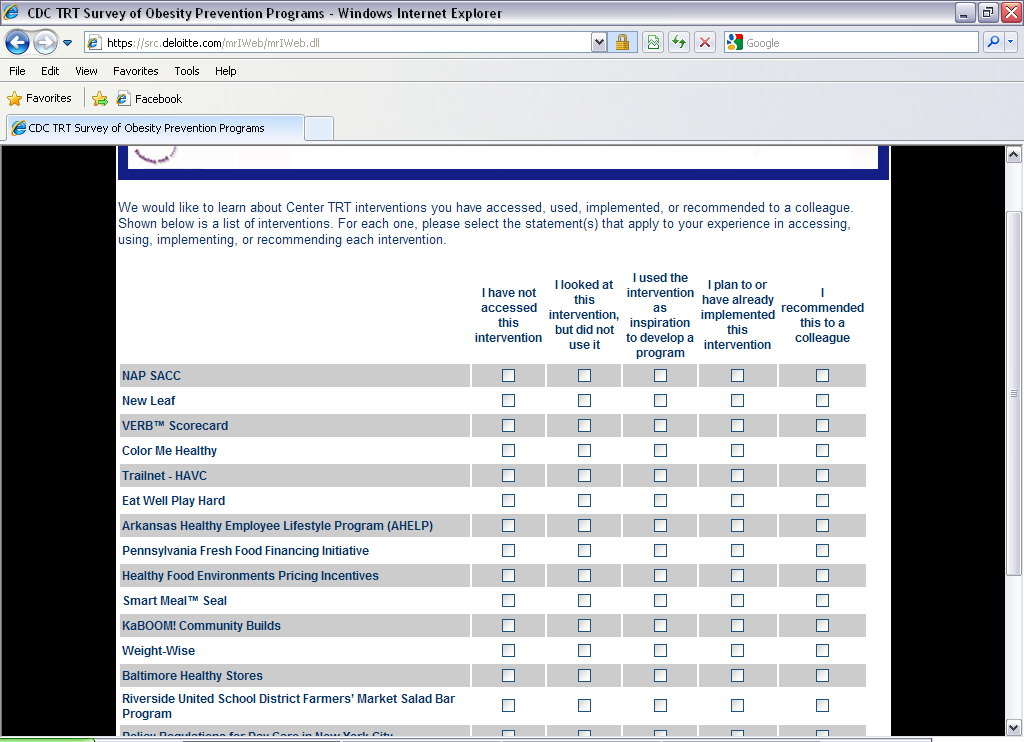
Task: Check 'I have not accessed' for NAP SACC
Action: pyautogui.click(x=508, y=376)
